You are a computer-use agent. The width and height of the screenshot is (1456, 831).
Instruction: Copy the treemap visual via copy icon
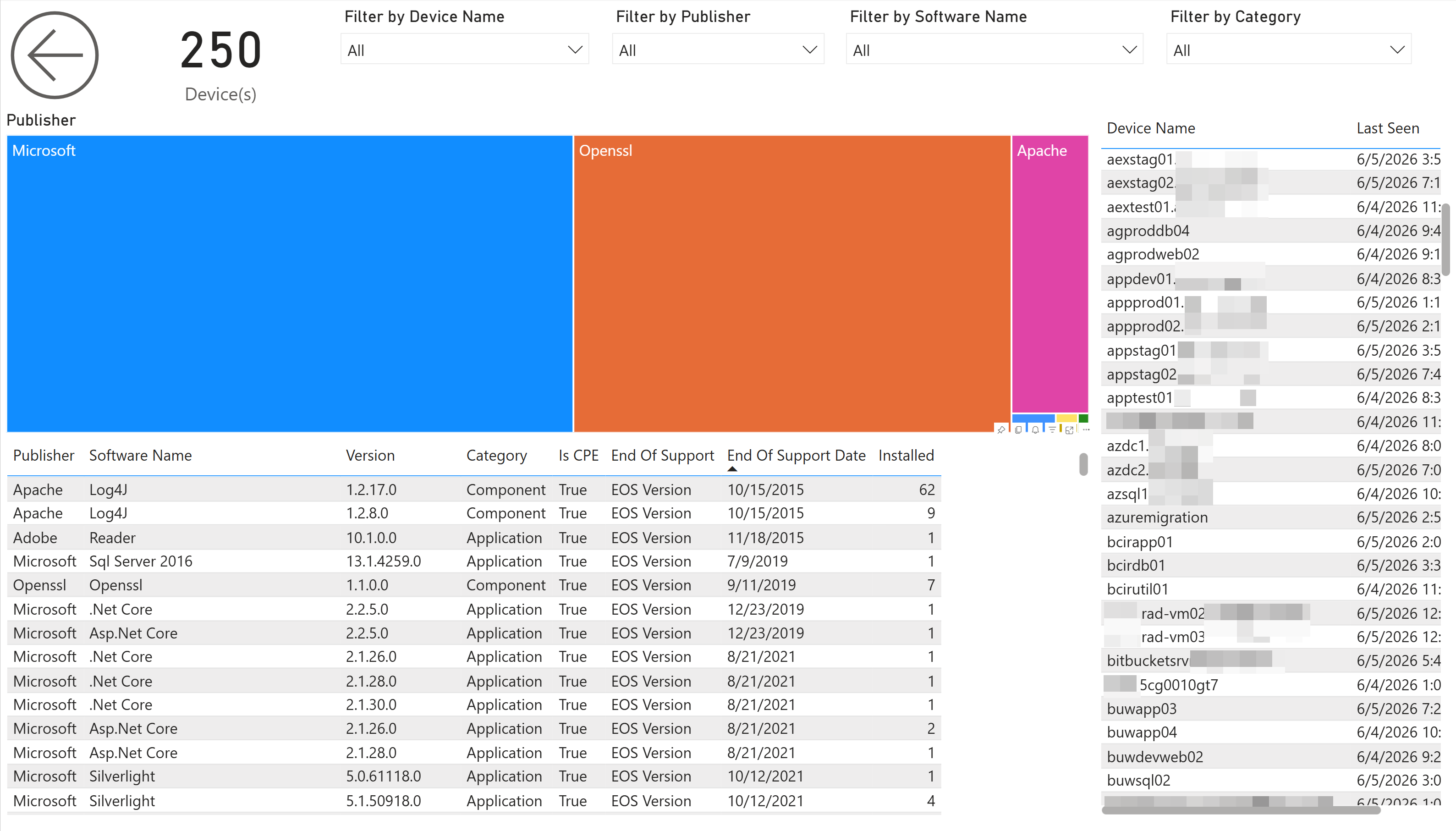[1018, 430]
